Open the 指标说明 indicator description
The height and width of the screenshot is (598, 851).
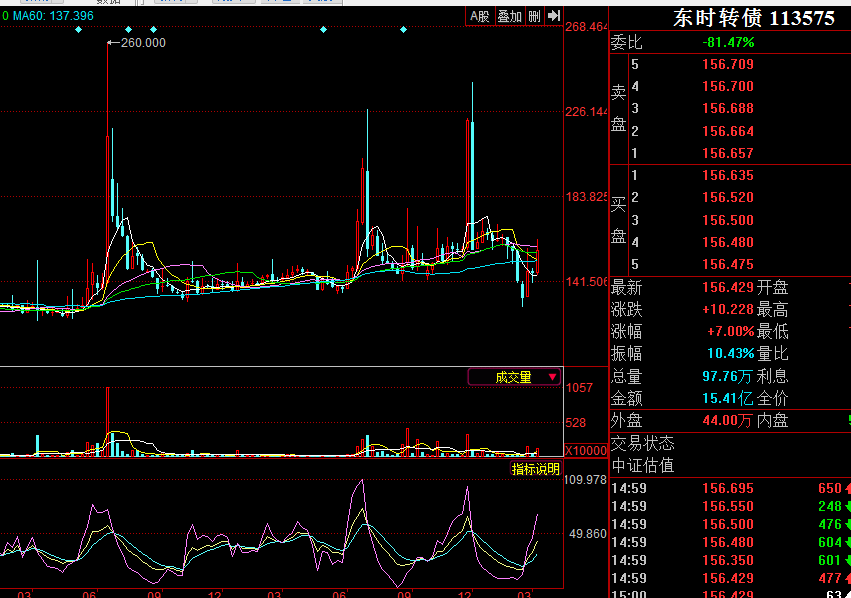coord(536,469)
